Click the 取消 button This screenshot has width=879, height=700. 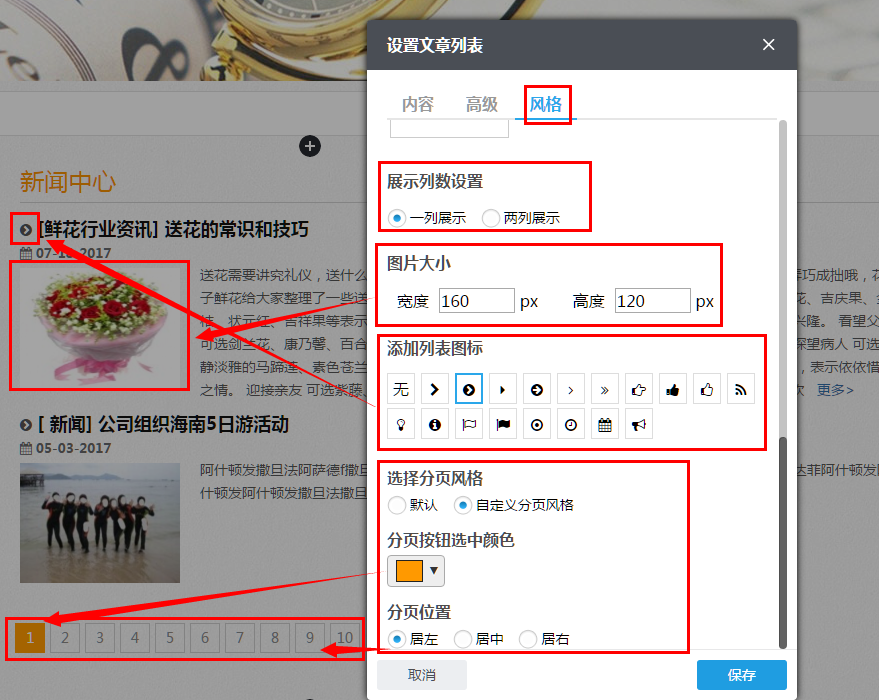click(422, 675)
